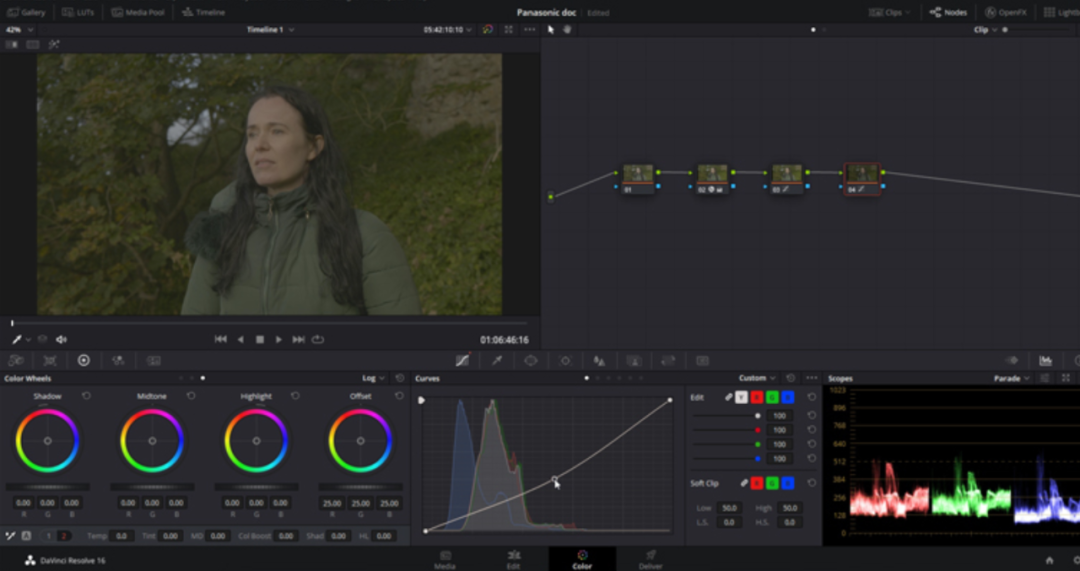Show the Nodes panel
Screen dimensions: 1080x571
(x=949, y=12)
